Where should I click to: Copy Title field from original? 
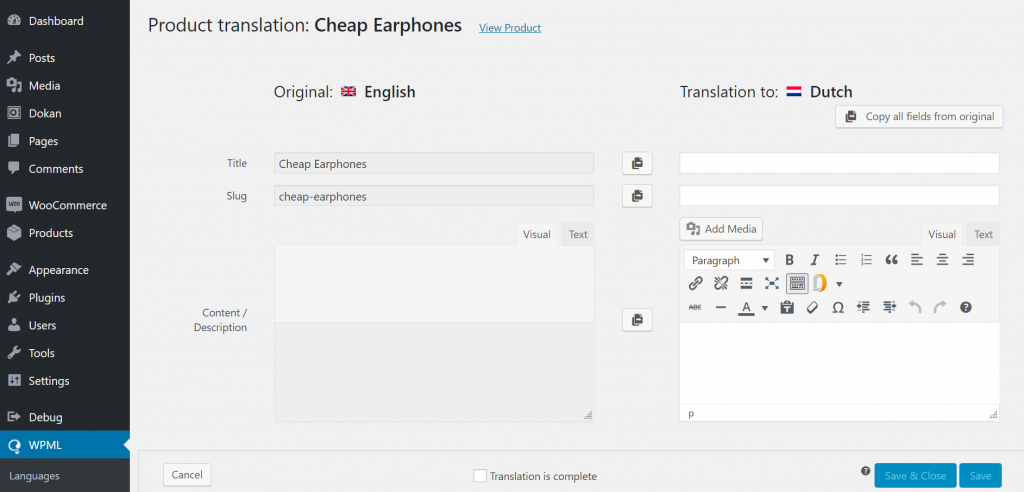(637, 163)
